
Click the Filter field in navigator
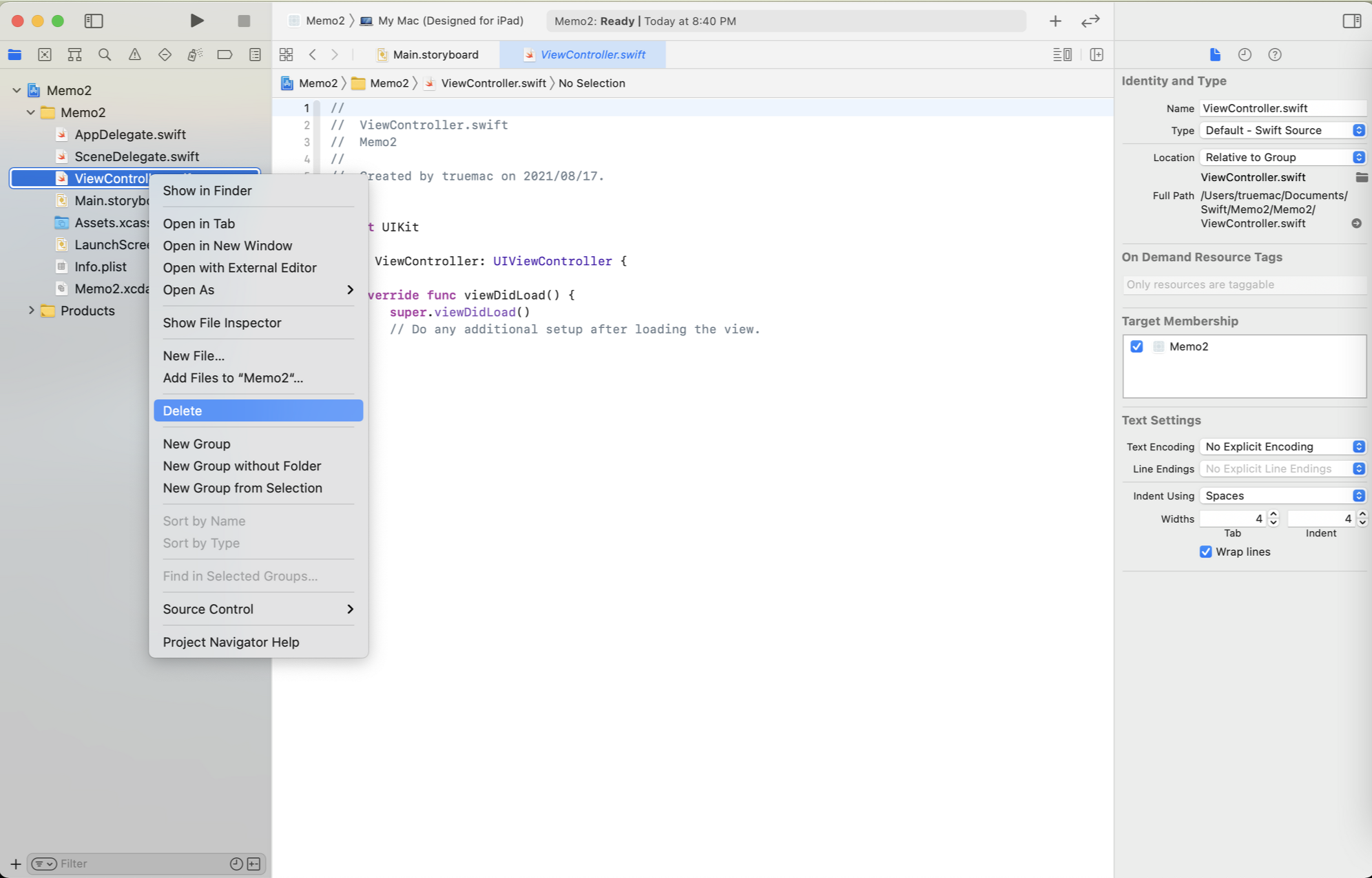click(x=138, y=864)
